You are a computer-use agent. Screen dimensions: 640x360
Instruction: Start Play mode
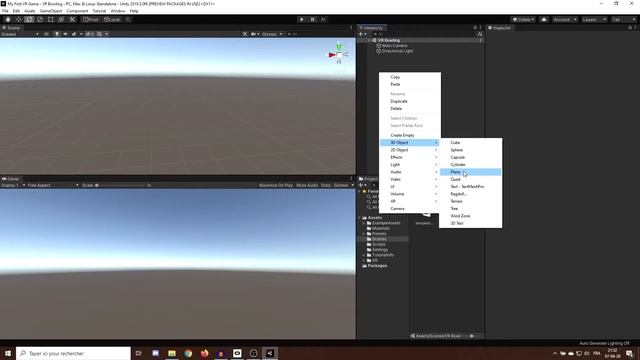(302, 20)
